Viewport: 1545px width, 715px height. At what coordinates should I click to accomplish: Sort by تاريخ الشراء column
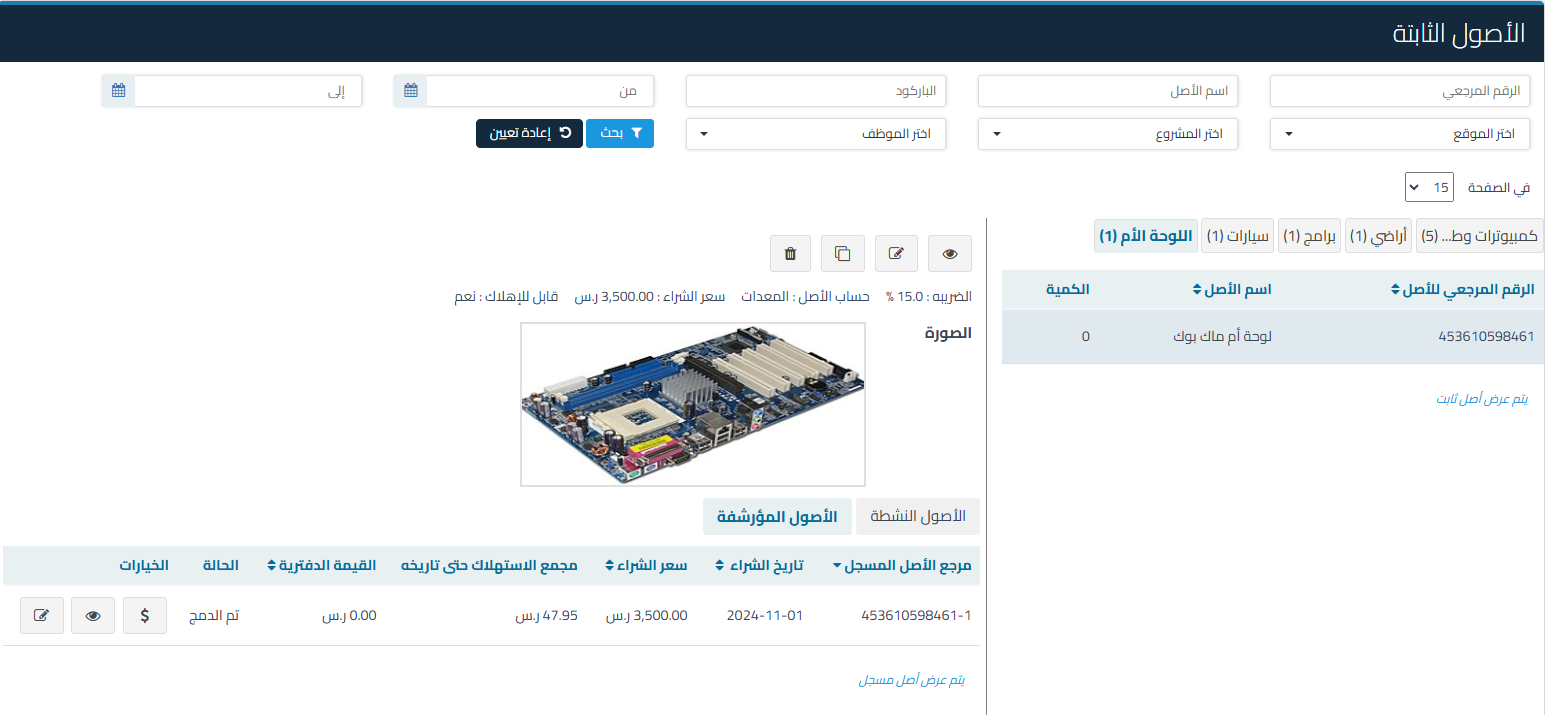759,566
